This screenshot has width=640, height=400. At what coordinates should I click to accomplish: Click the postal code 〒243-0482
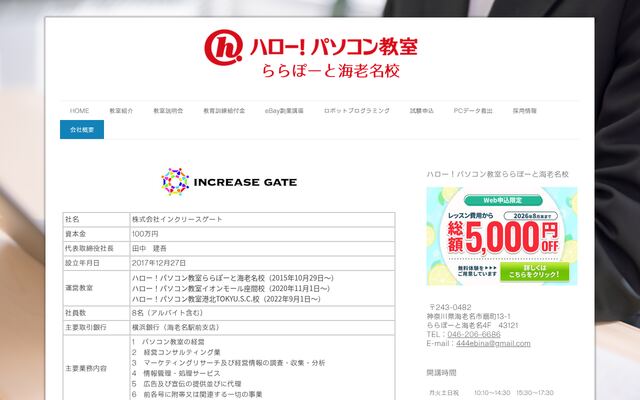[450, 307]
